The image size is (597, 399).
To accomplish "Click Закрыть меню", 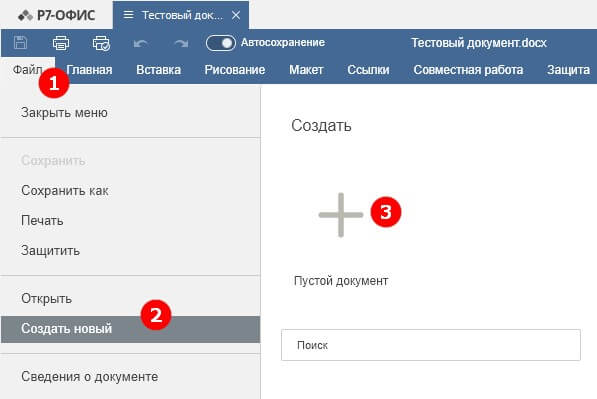I will click(64, 113).
